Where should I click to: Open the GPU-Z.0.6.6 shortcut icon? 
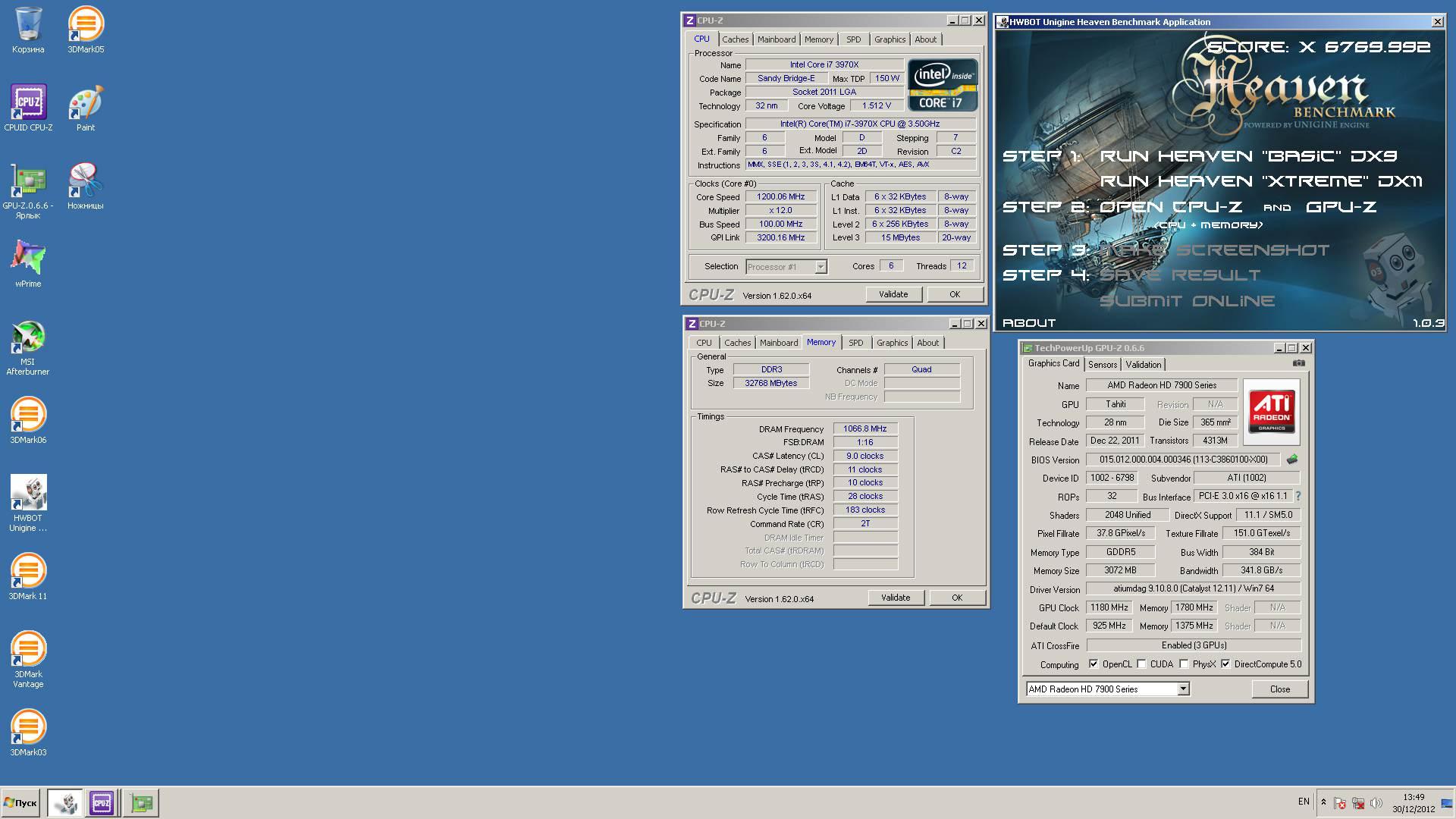pos(28,190)
